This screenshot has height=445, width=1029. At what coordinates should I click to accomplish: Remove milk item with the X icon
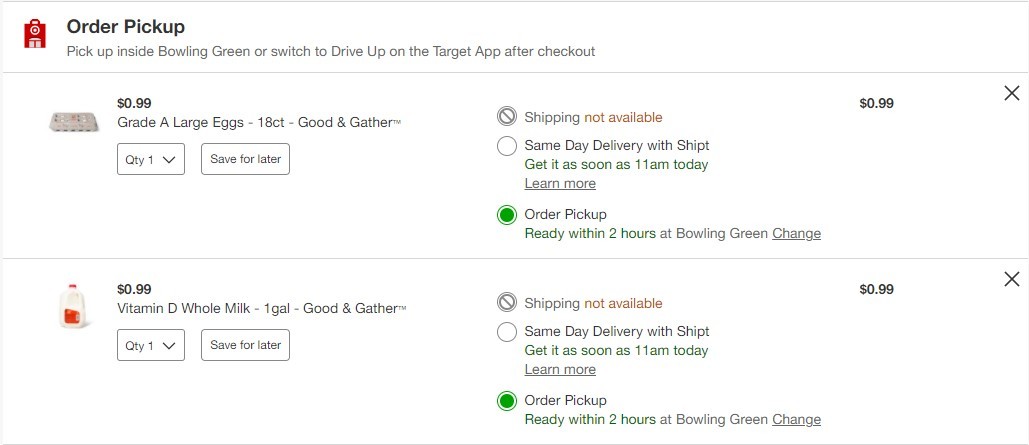coord(1012,280)
